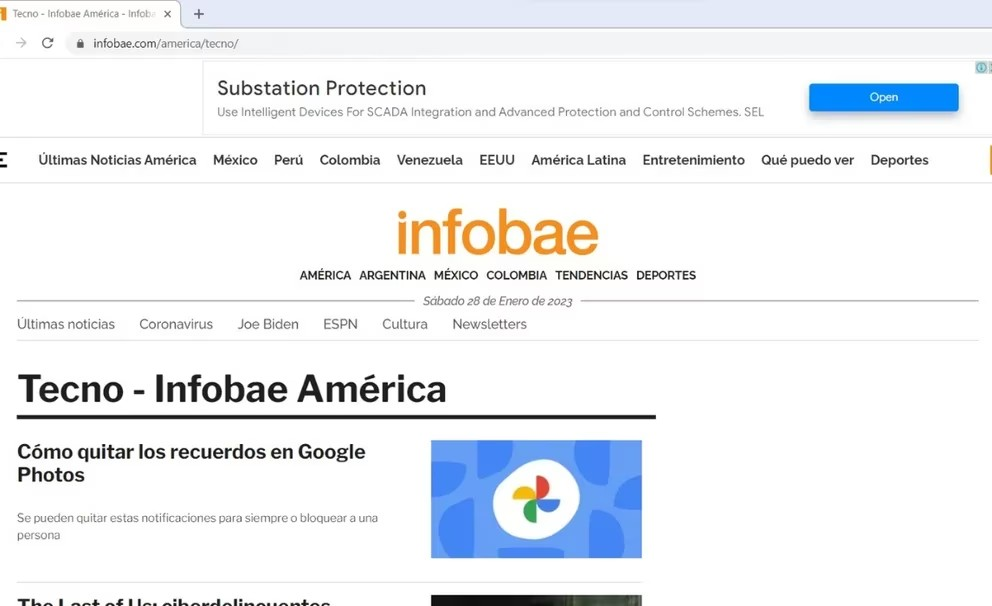Open the DEPORTES link under the logo
Image resolution: width=992 pixels, height=606 pixels.
[666, 275]
